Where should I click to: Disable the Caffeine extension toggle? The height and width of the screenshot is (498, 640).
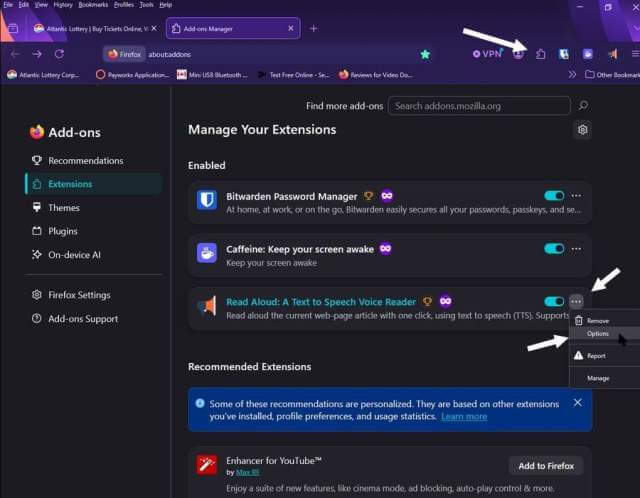pos(554,249)
